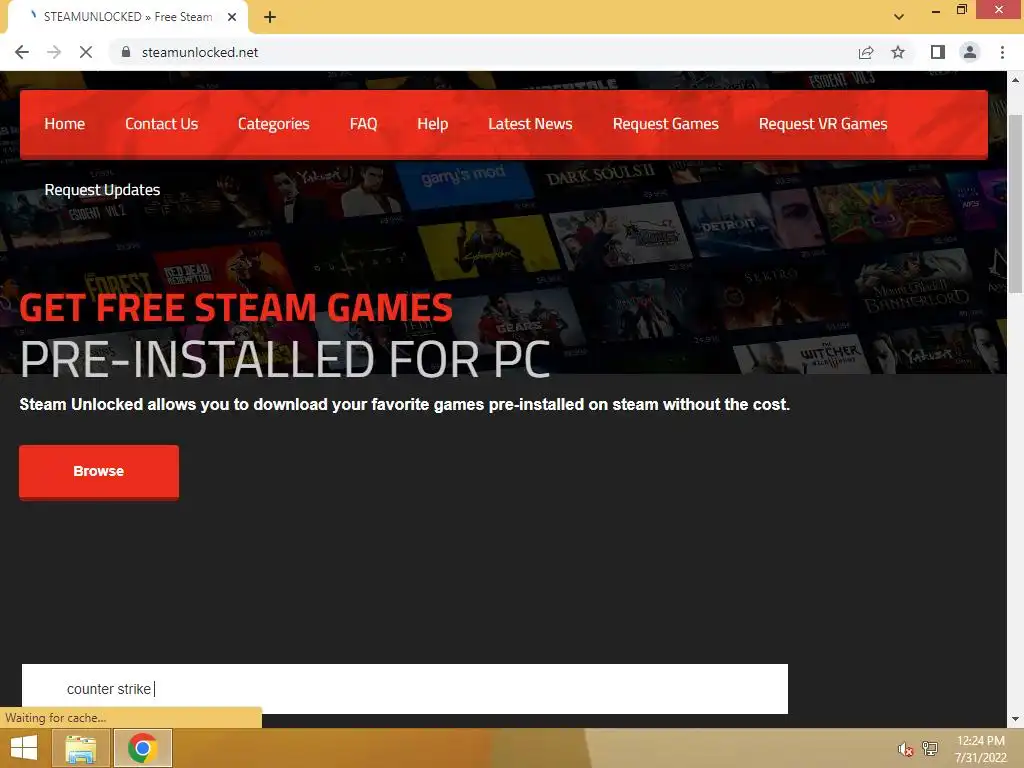The width and height of the screenshot is (1024, 768).
Task: Click the lock icon in address bar
Action: pos(126,52)
